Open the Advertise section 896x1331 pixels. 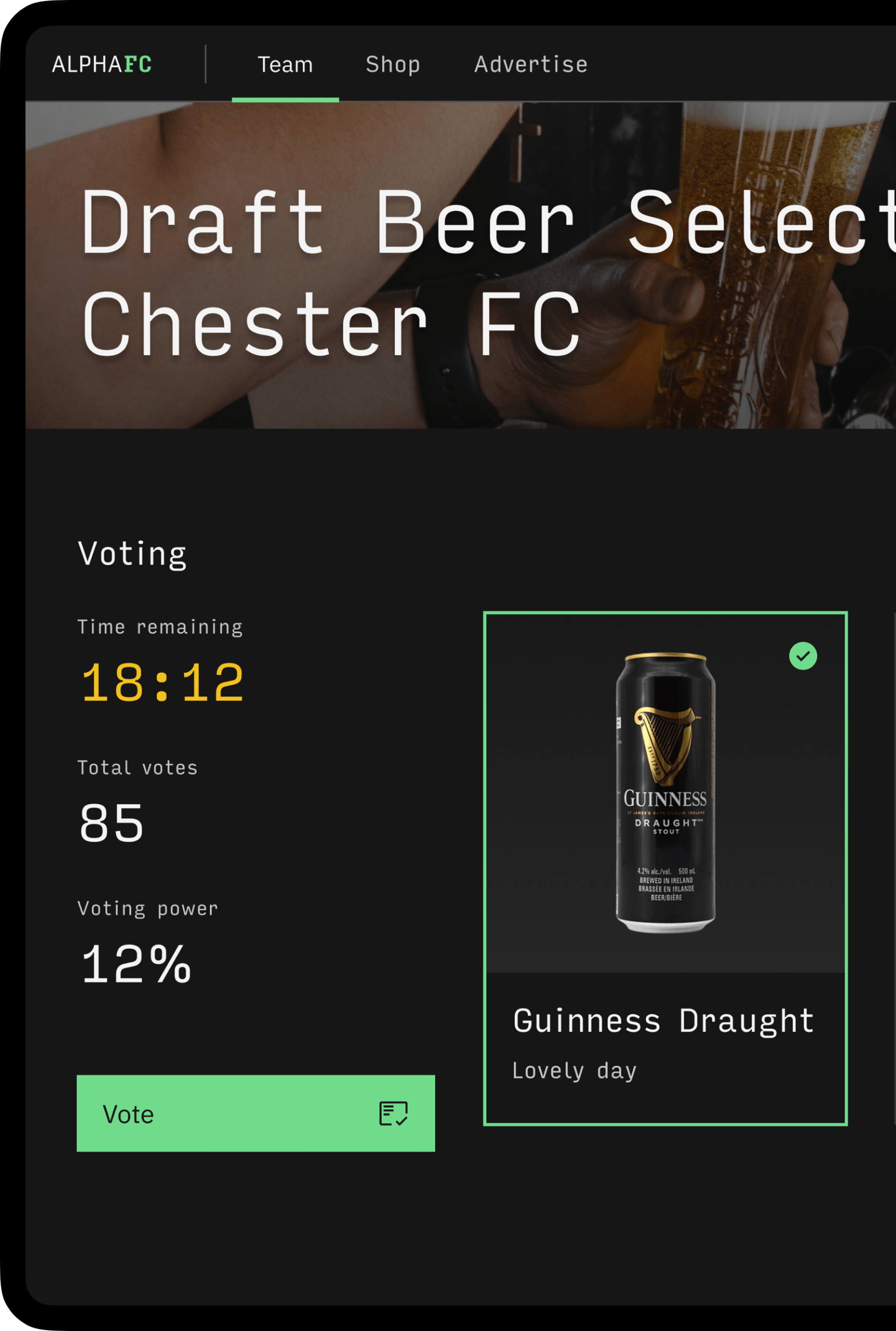(x=530, y=64)
